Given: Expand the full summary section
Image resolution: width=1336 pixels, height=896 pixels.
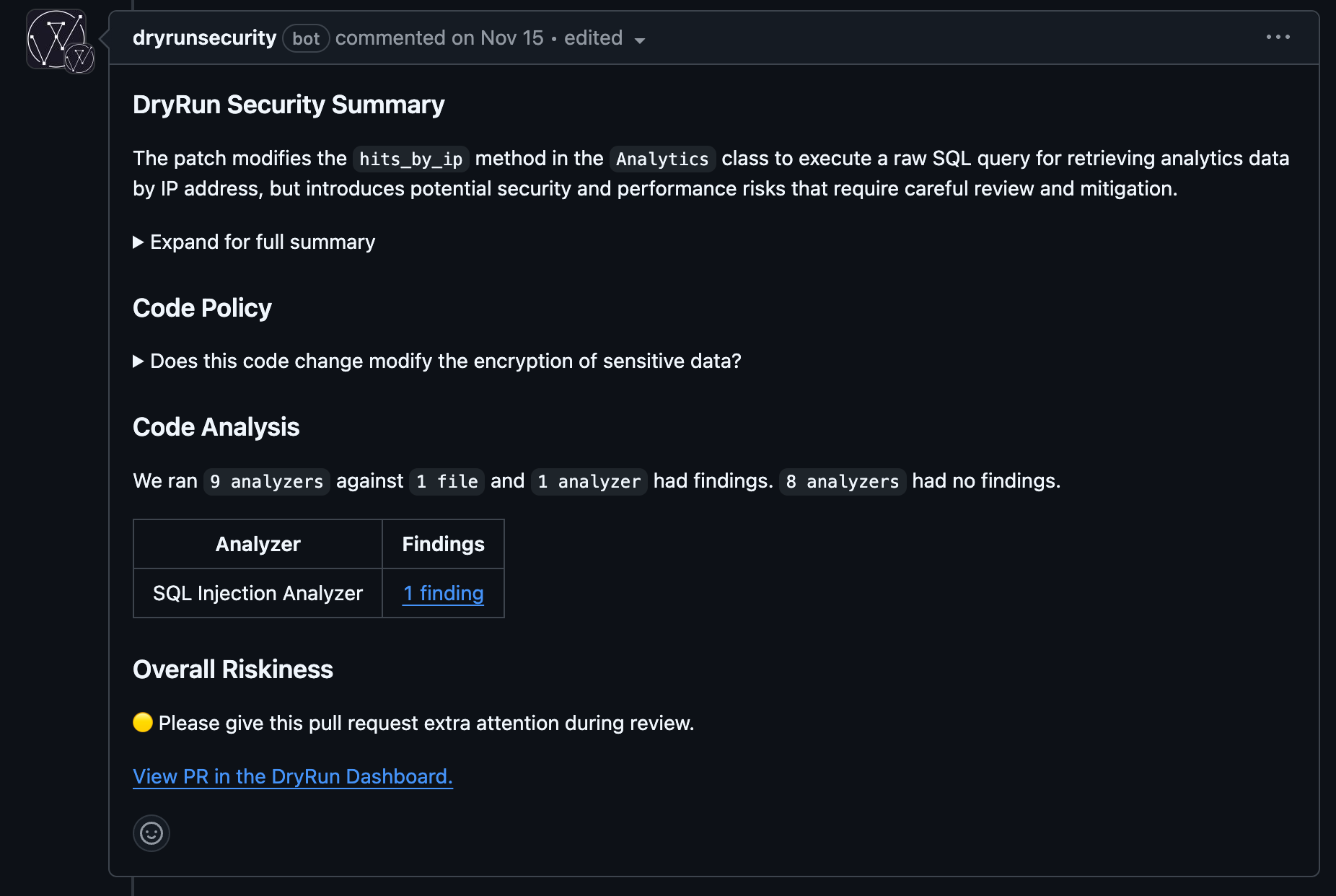Looking at the screenshot, I should pos(254,242).
